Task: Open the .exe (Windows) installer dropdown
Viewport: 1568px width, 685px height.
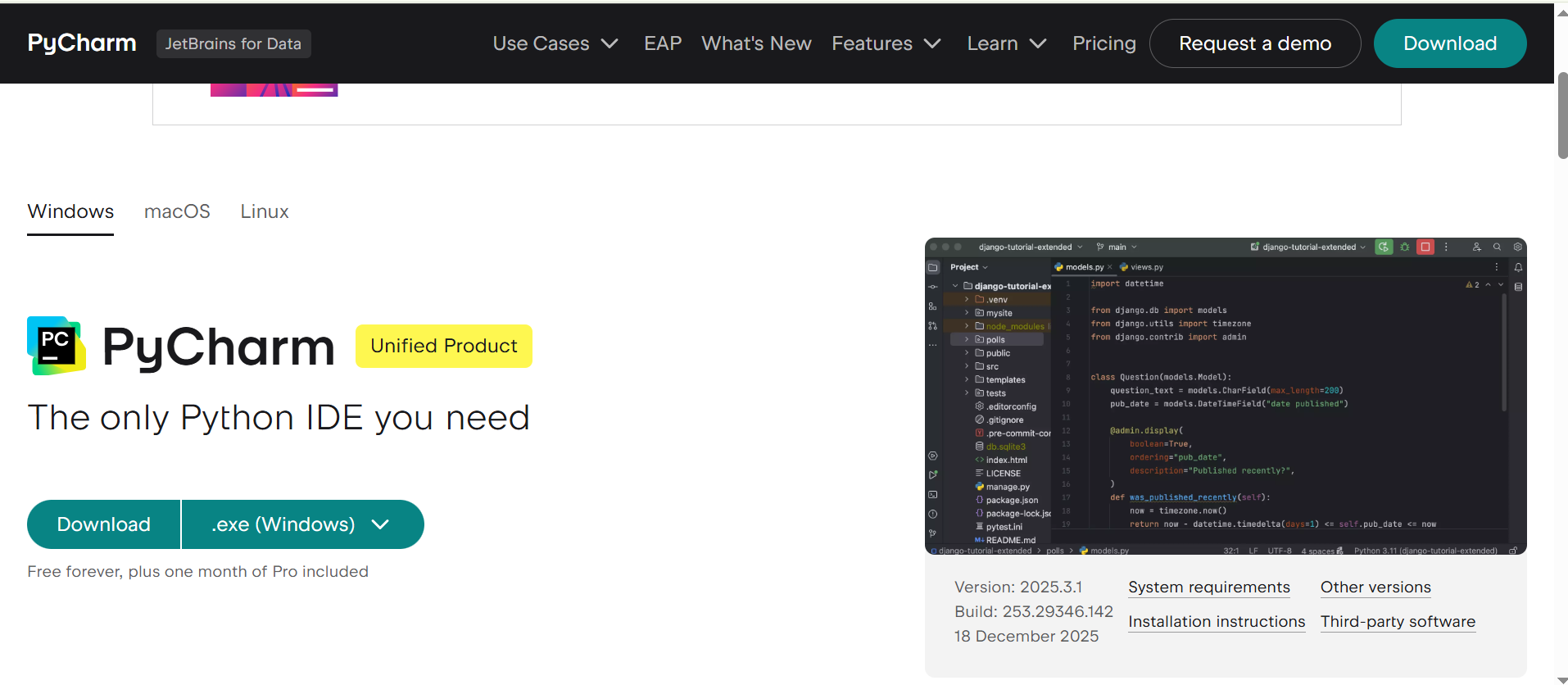Action: point(302,524)
